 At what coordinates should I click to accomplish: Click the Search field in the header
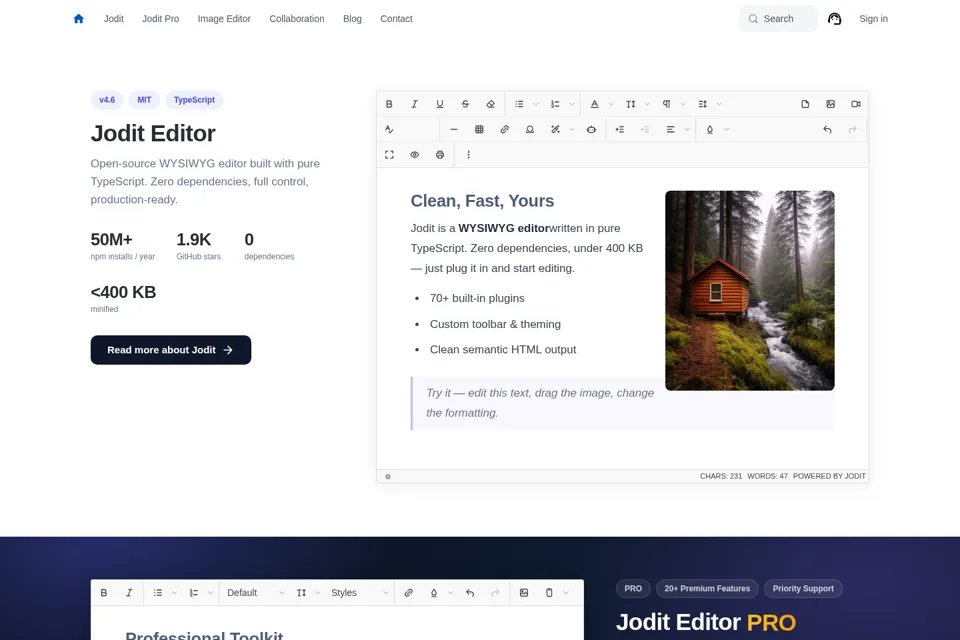pyautogui.click(x=778, y=19)
